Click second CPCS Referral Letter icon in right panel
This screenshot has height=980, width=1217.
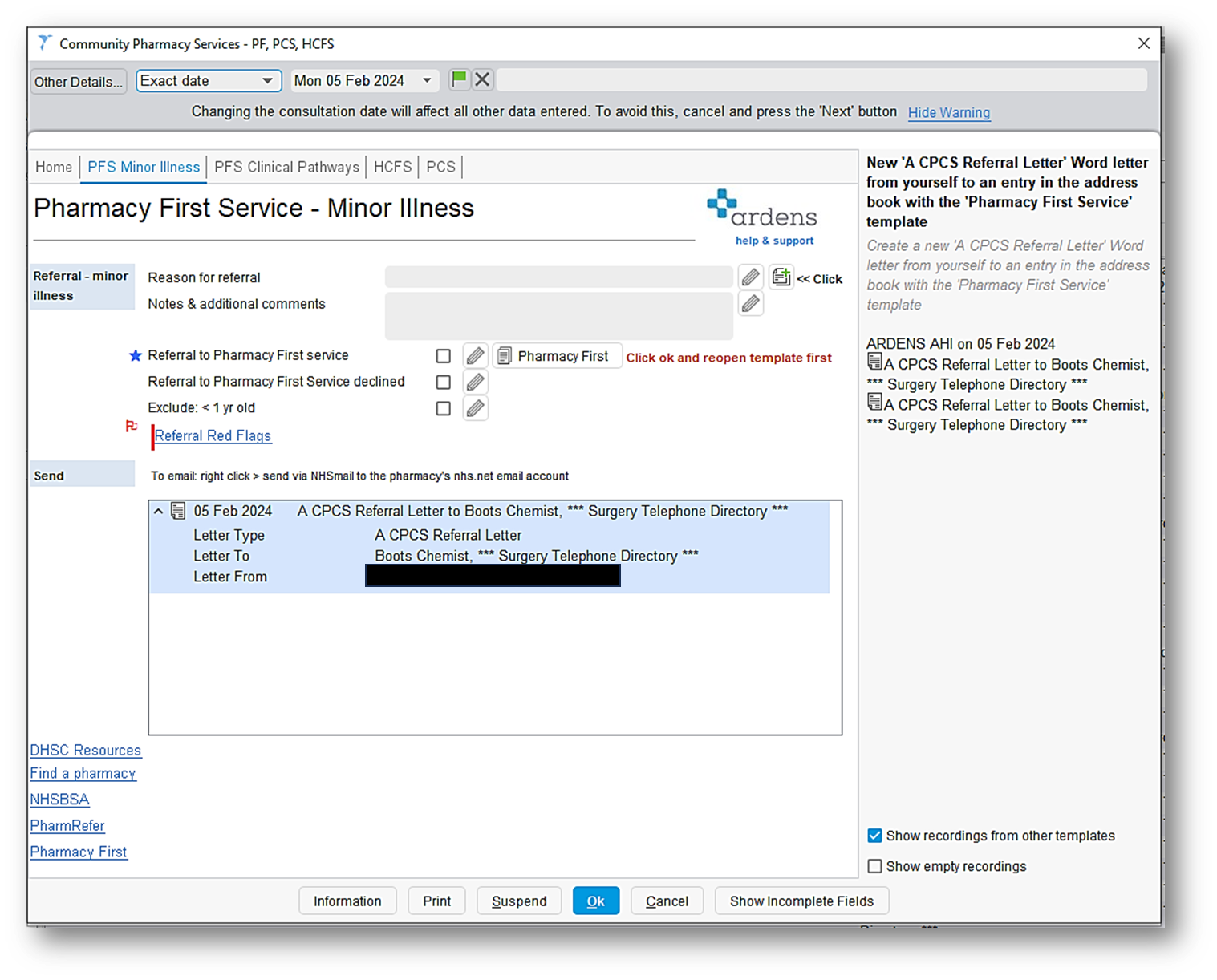(874, 403)
